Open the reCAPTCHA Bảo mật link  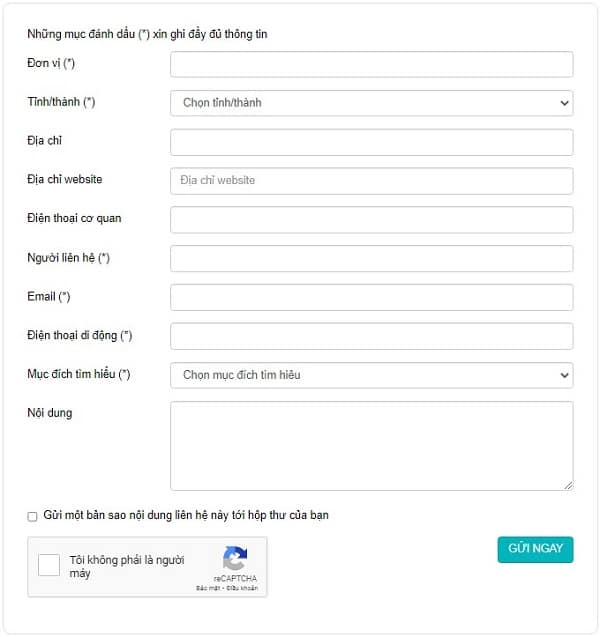[208, 588]
